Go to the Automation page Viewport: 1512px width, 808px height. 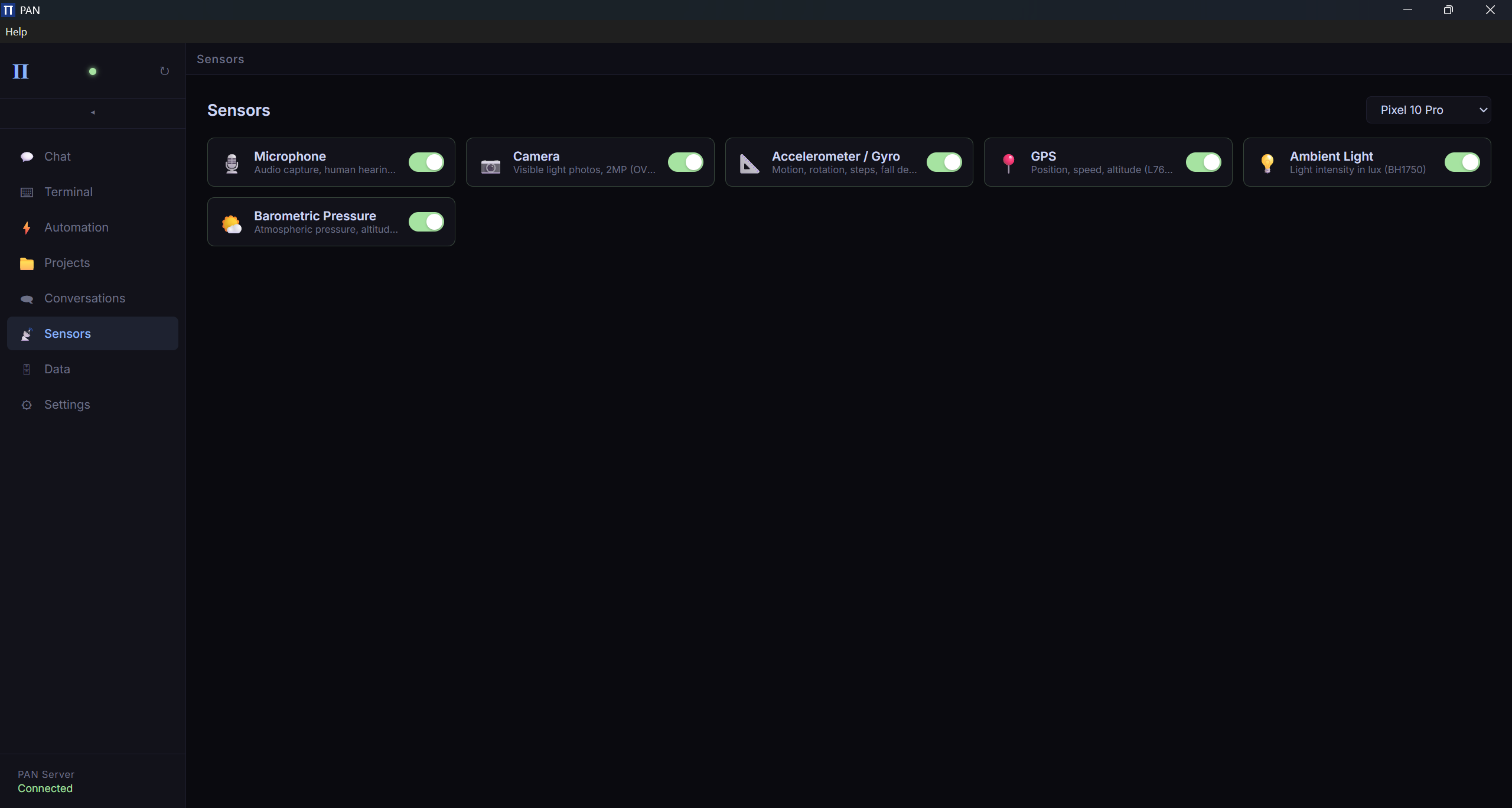(x=76, y=227)
